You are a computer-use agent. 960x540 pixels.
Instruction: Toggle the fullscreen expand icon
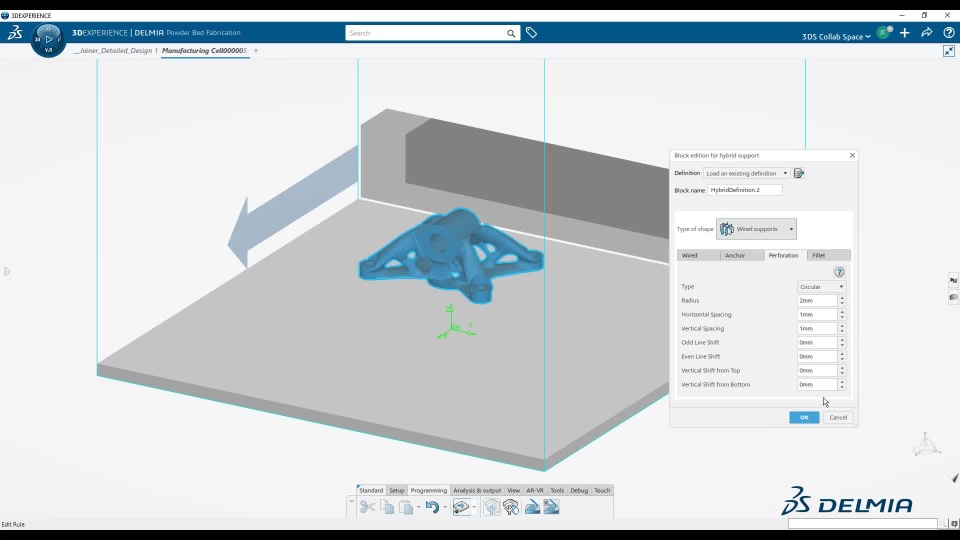(949, 51)
